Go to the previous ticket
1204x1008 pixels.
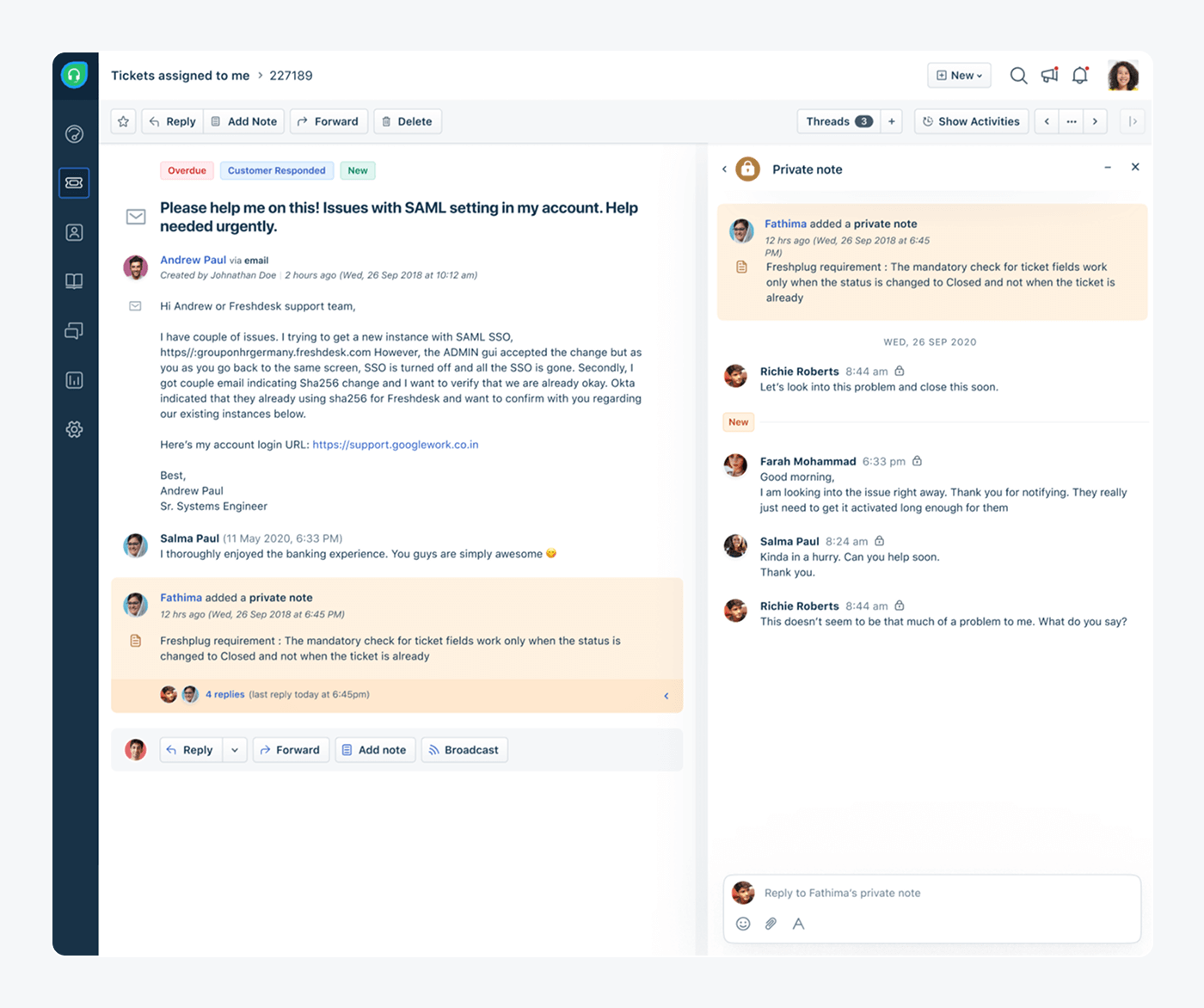point(1047,121)
